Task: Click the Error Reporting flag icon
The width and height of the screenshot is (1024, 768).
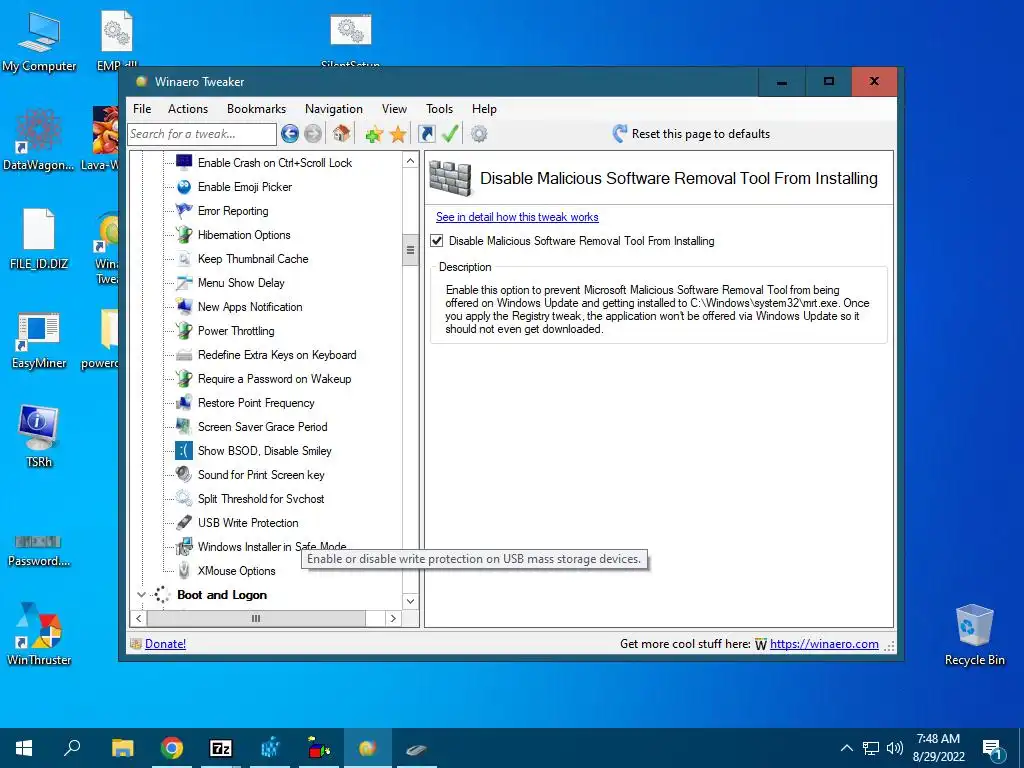Action: 184,210
